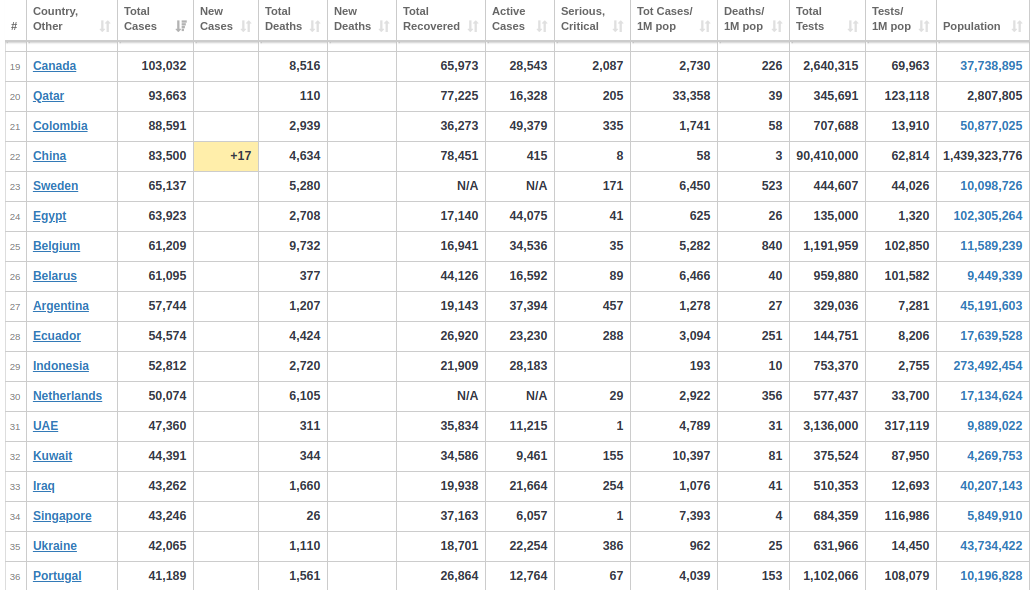Click Total Recovered sort arrows

click(x=473, y=26)
